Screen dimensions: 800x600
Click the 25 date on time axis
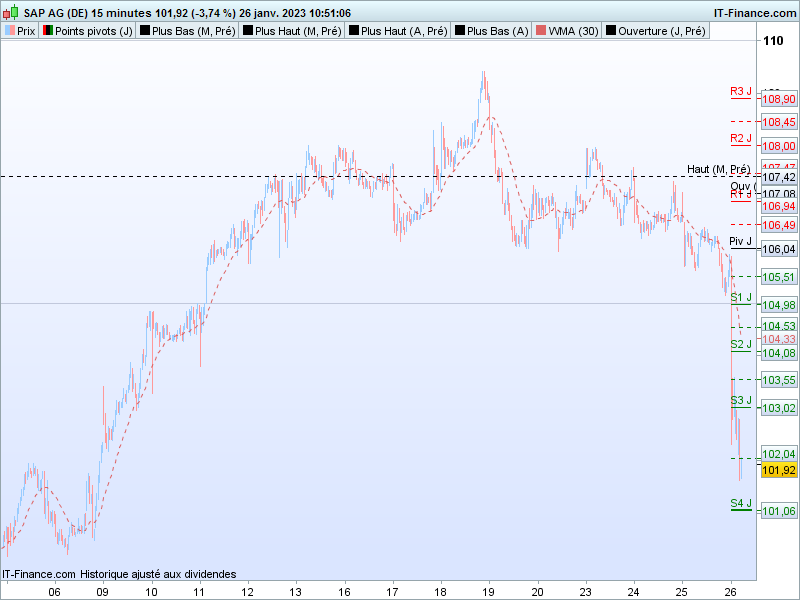(682, 592)
